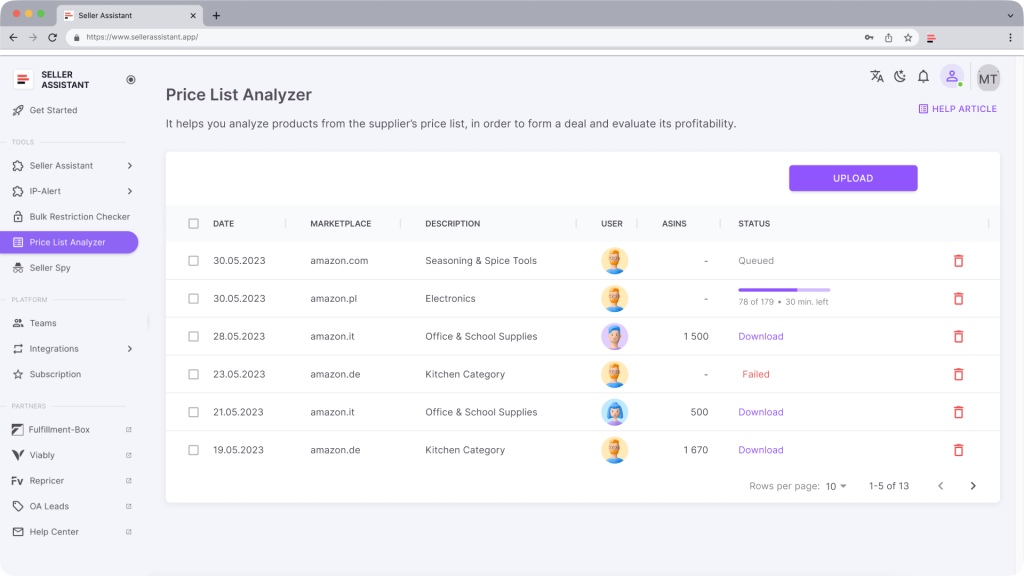
Task: Delete the Failed amazon.de entry
Action: 958,374
